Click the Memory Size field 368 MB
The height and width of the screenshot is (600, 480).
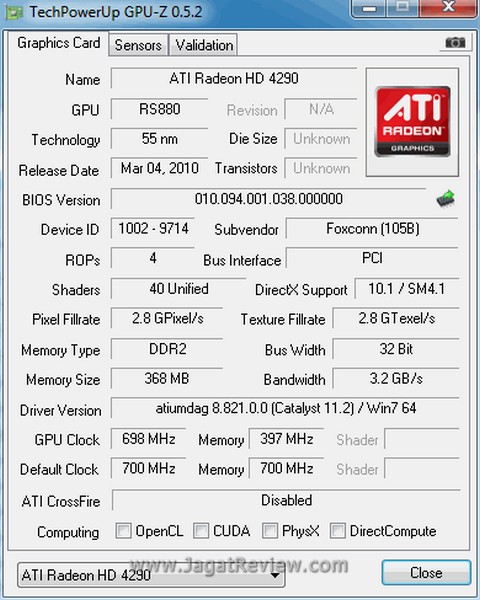(167, 378)
